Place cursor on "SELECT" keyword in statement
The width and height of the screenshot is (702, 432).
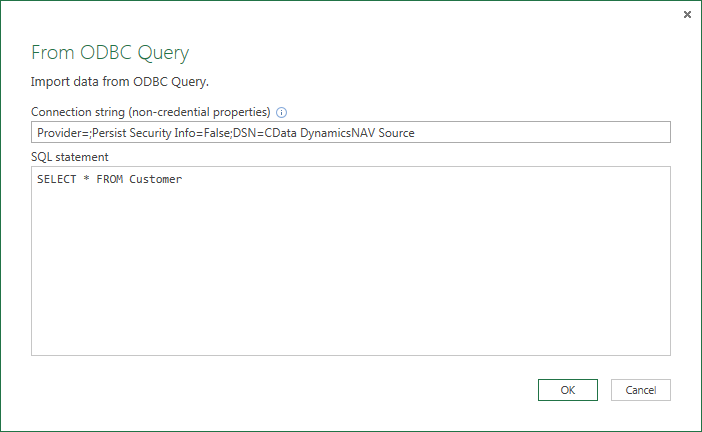(56, 180)
